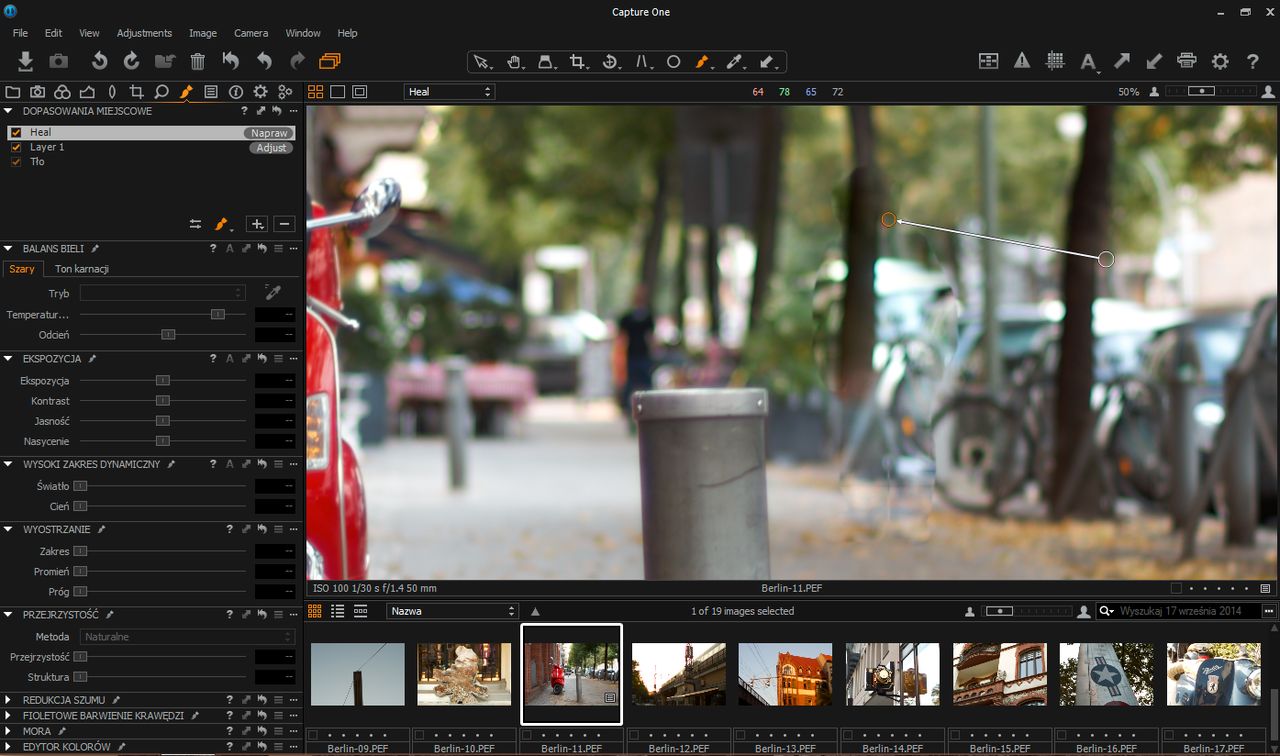Toggle the grid overlay icon
Viewport: 1280px width, 756px height.
click(x=1055, y=61)
